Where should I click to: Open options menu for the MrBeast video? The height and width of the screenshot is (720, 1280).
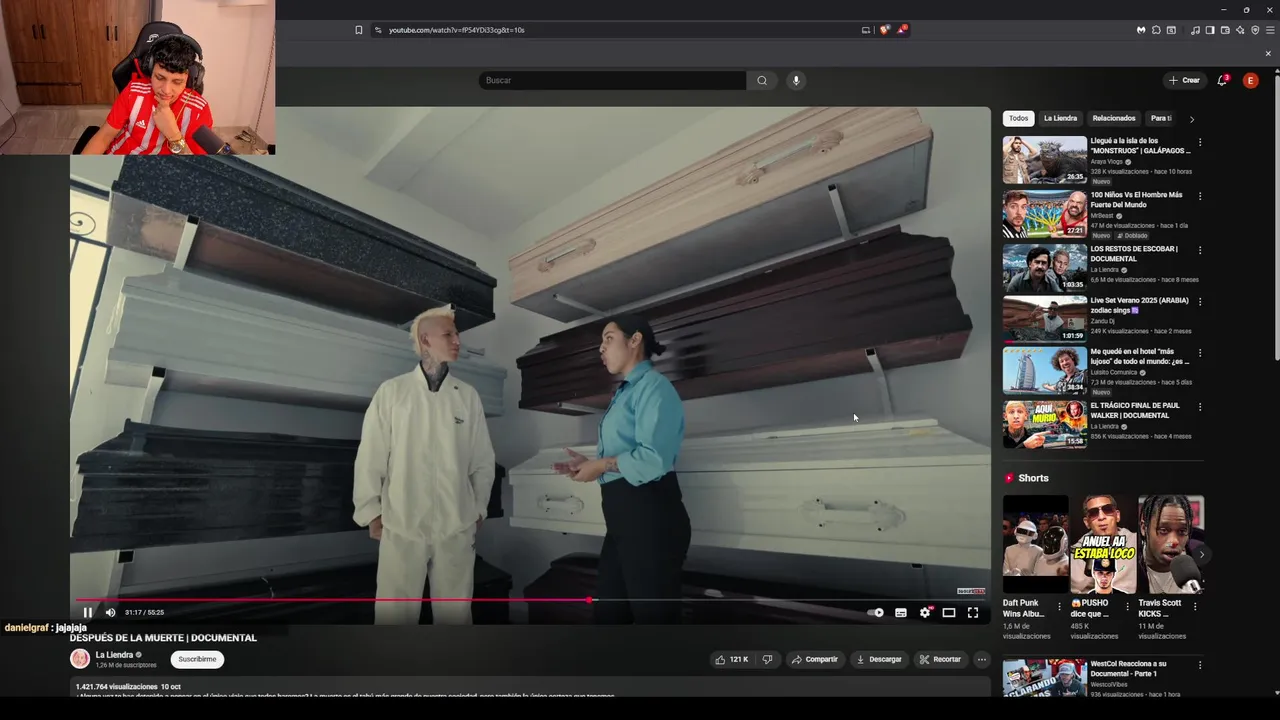pos(1200,196)
